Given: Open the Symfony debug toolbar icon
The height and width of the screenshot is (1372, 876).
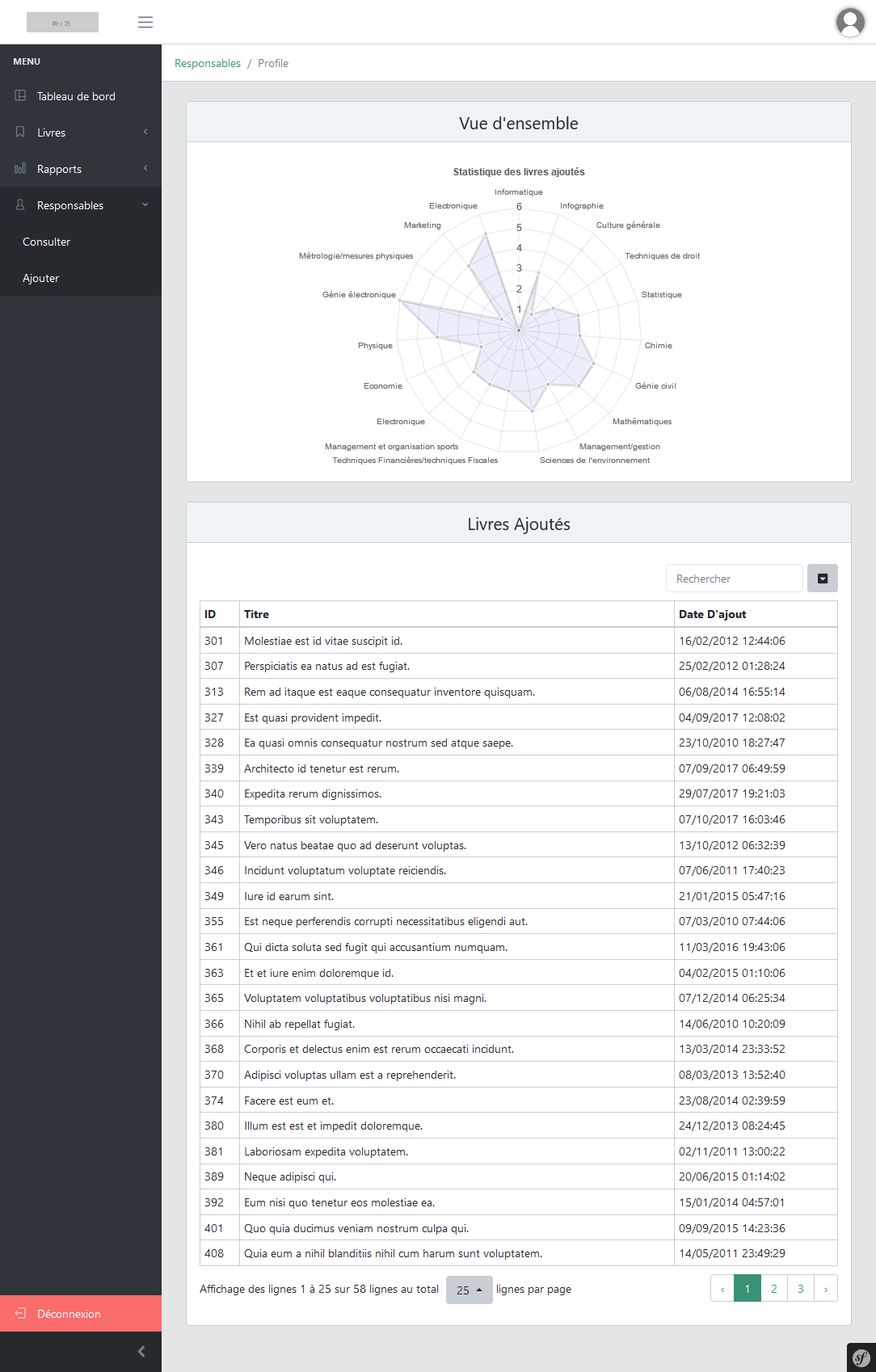Looking at the screenshot, I should point(861,1357).
